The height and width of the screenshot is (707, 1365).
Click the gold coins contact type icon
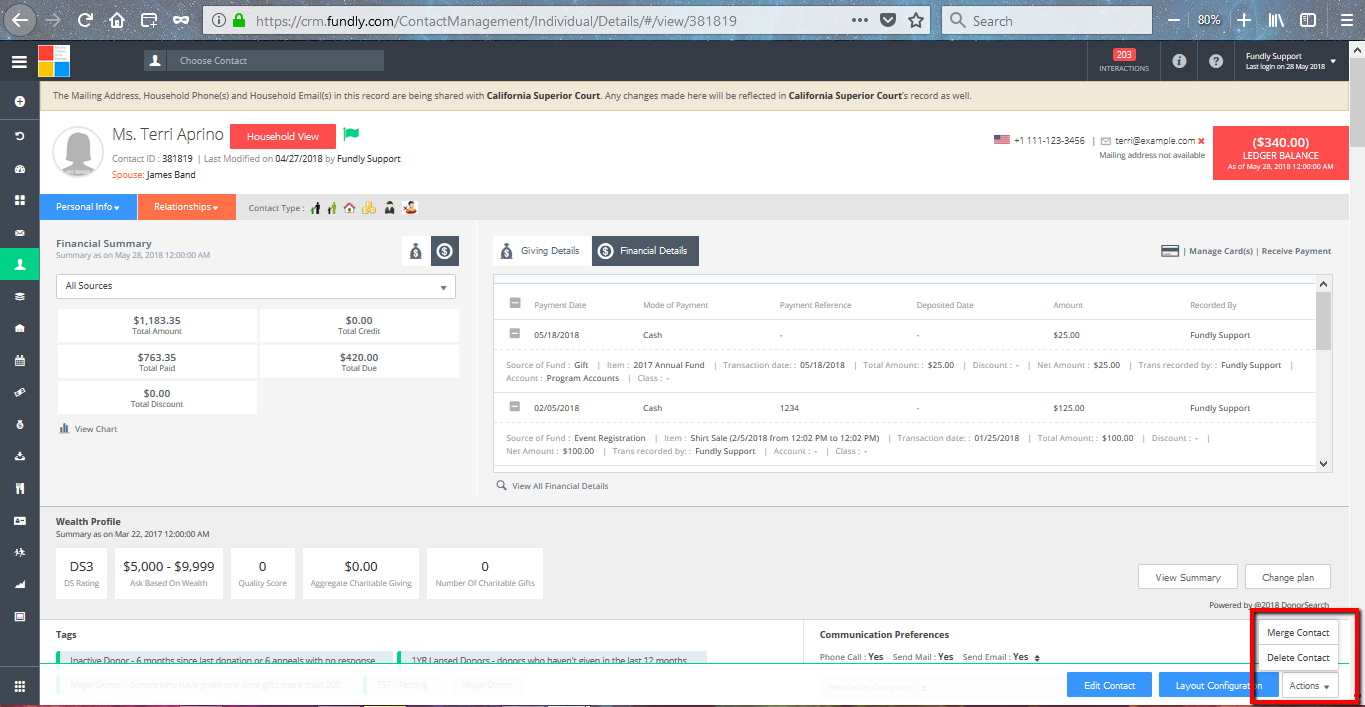click(x=369, y=208)
